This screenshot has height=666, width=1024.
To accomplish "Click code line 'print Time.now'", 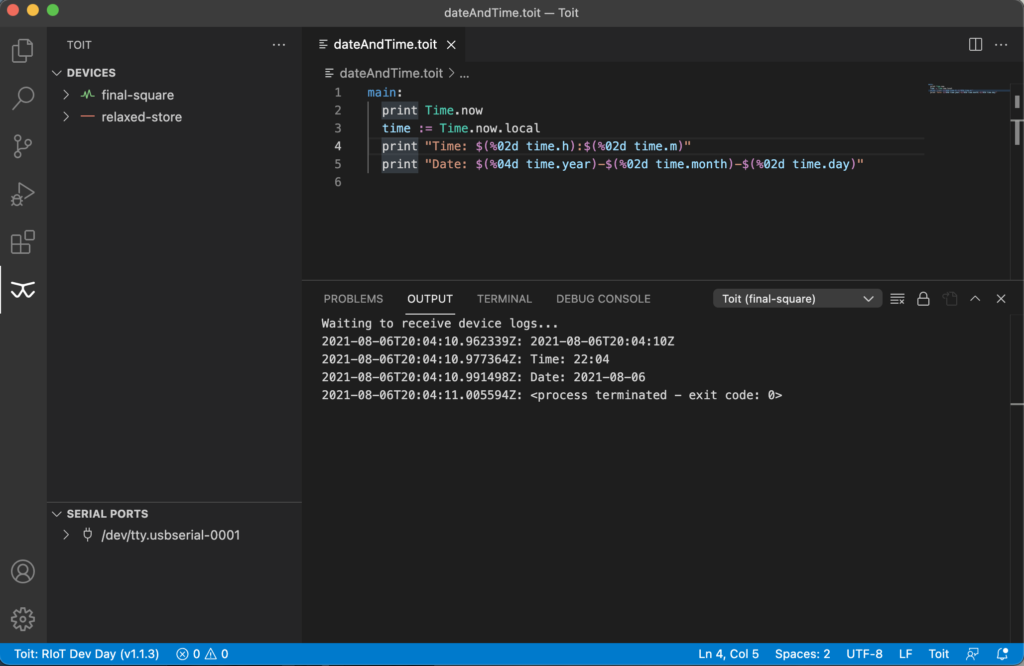I will pyautogui.click(x=432, y=110).
